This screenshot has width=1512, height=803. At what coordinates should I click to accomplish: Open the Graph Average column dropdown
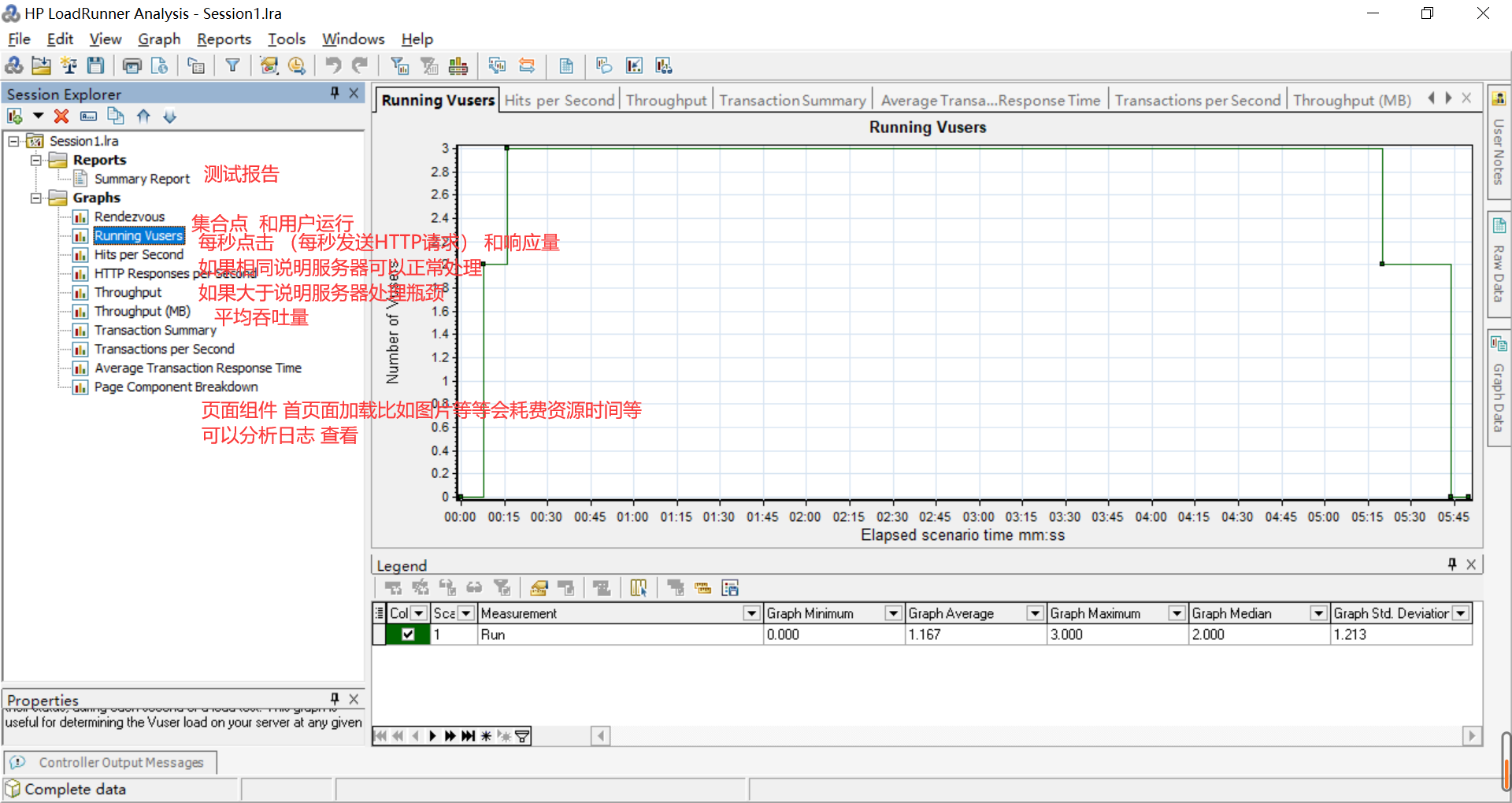[1036, 613]
